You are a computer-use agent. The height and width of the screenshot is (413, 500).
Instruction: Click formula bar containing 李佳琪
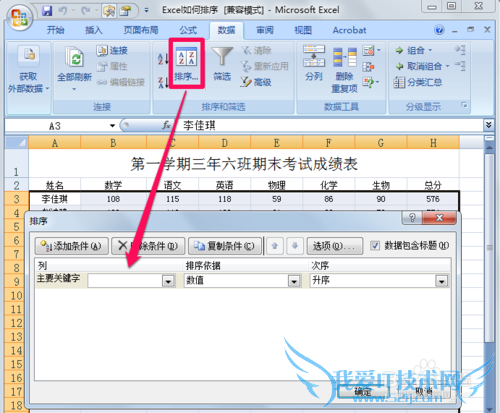[330, 126]
